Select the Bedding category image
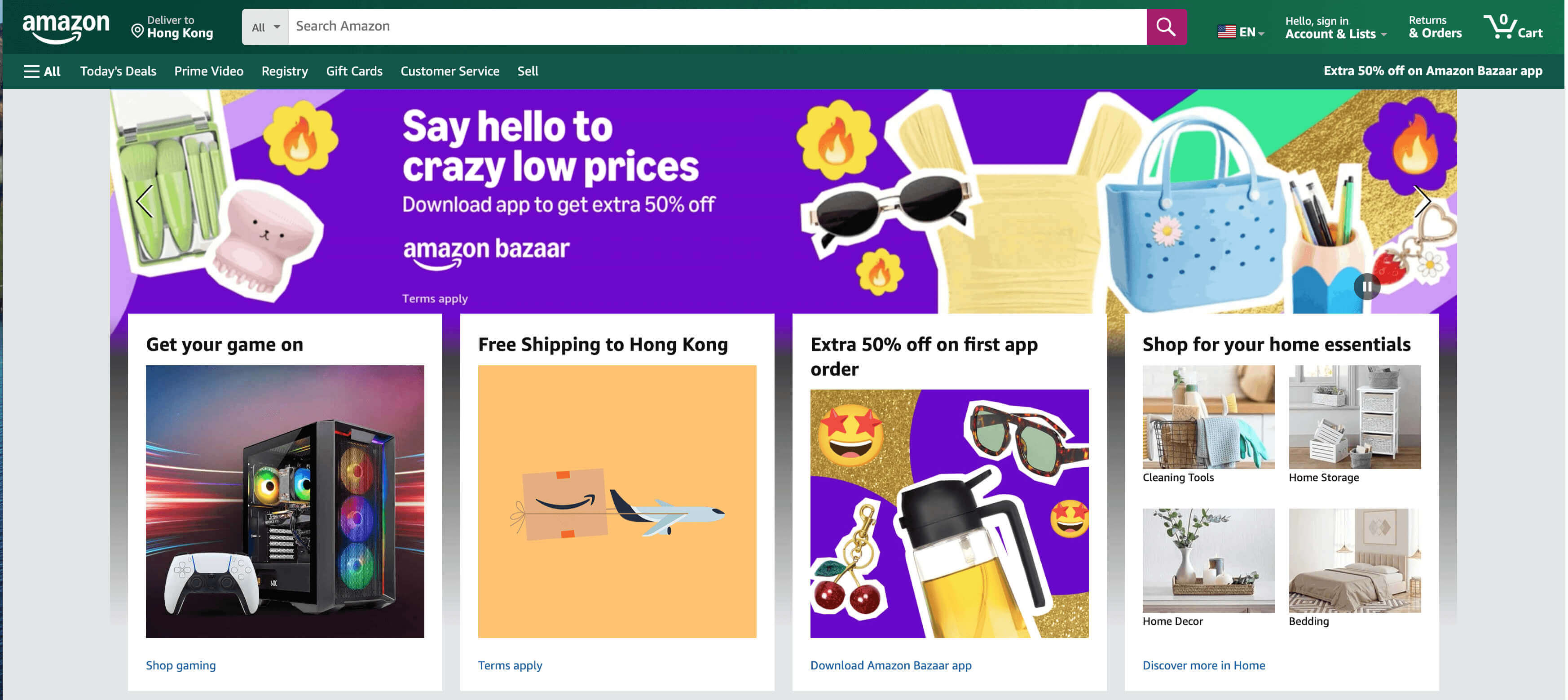This screenshot has width=1568, height=700. click(1354, 560)
